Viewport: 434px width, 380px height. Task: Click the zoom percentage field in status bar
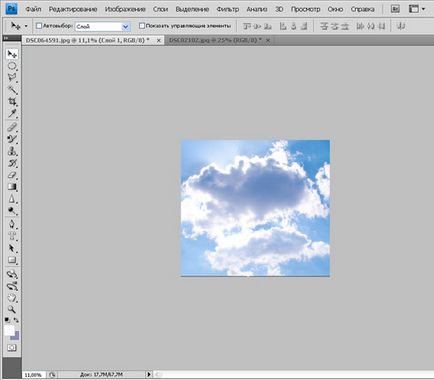coord(33,375)
